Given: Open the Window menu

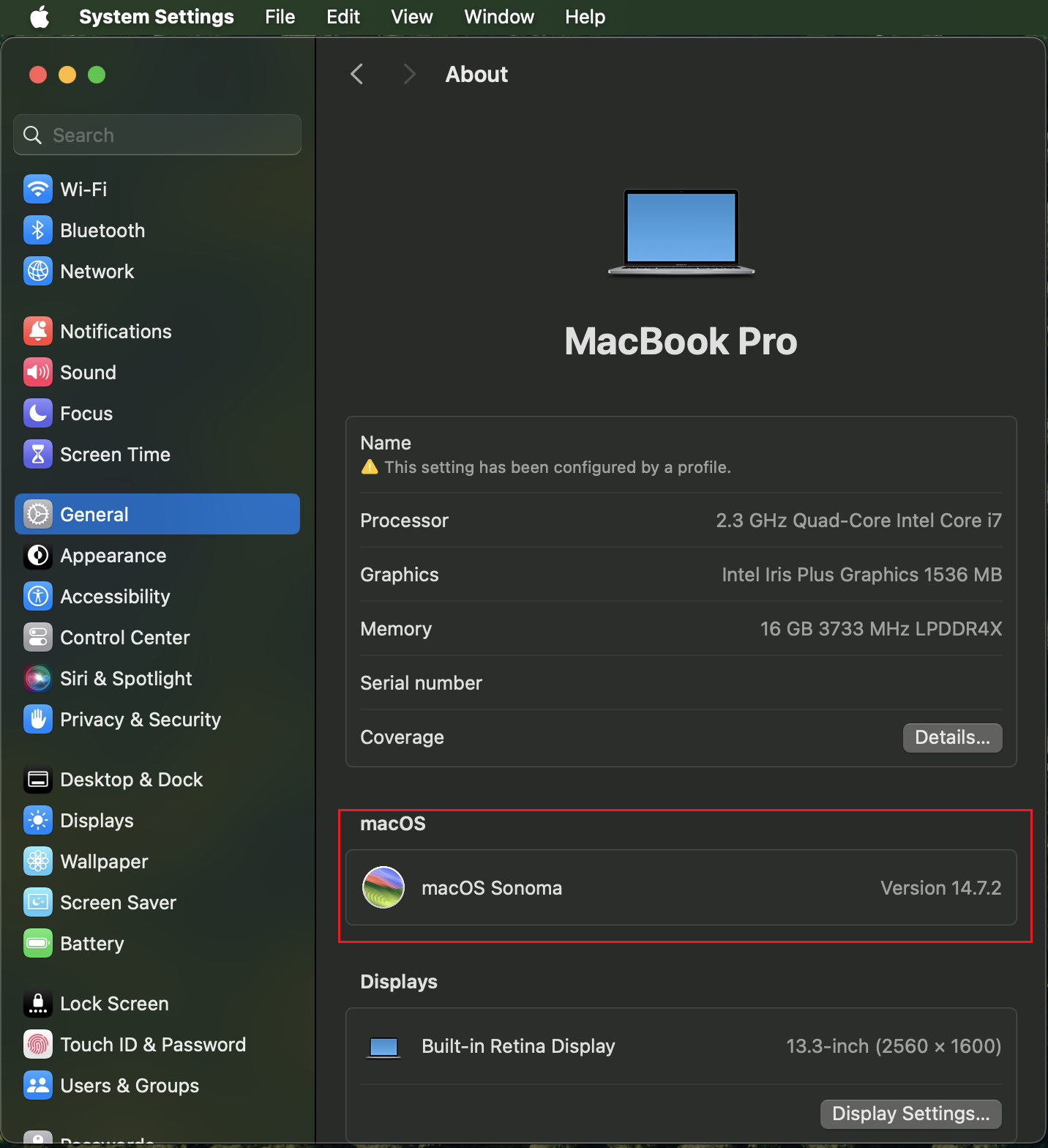Looking at the screenshot, I should (x=499, y=16).
